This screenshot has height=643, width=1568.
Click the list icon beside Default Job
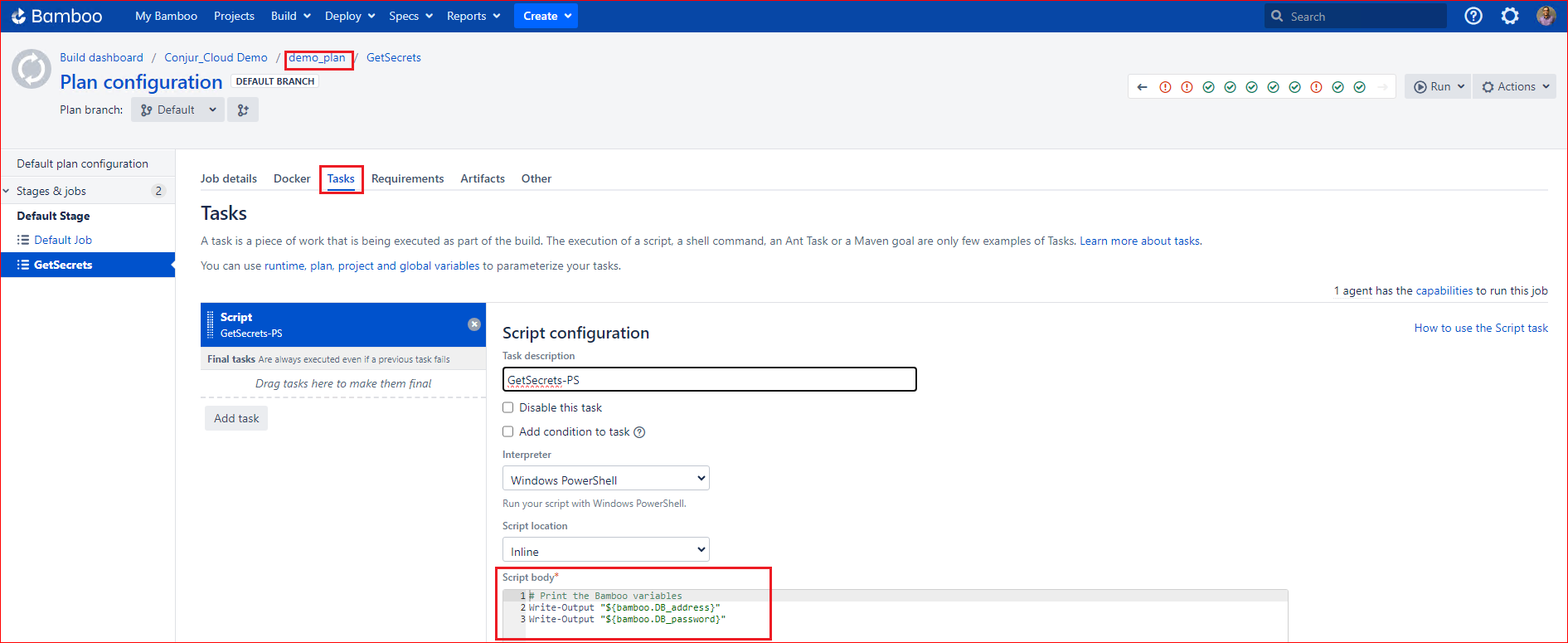tap(23, 240)
